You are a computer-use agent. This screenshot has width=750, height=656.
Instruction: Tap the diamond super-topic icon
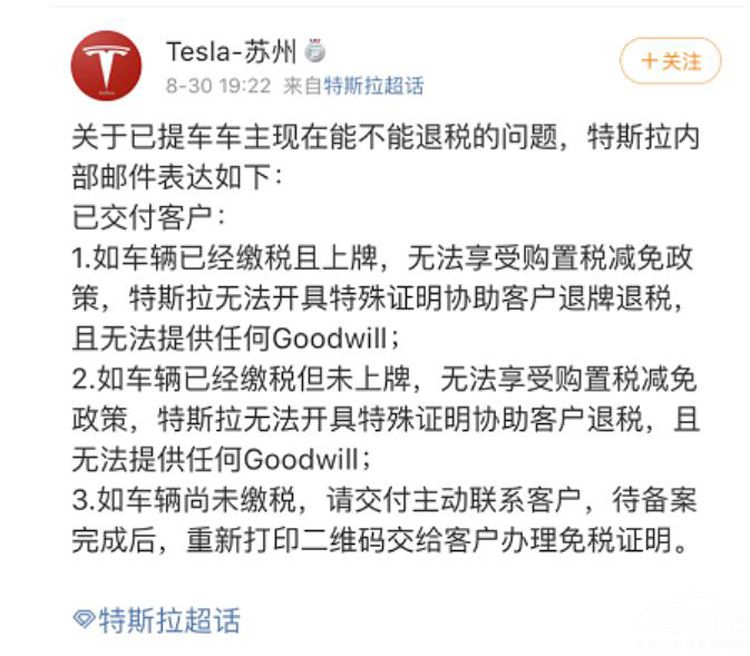click(x=84, y=619)
